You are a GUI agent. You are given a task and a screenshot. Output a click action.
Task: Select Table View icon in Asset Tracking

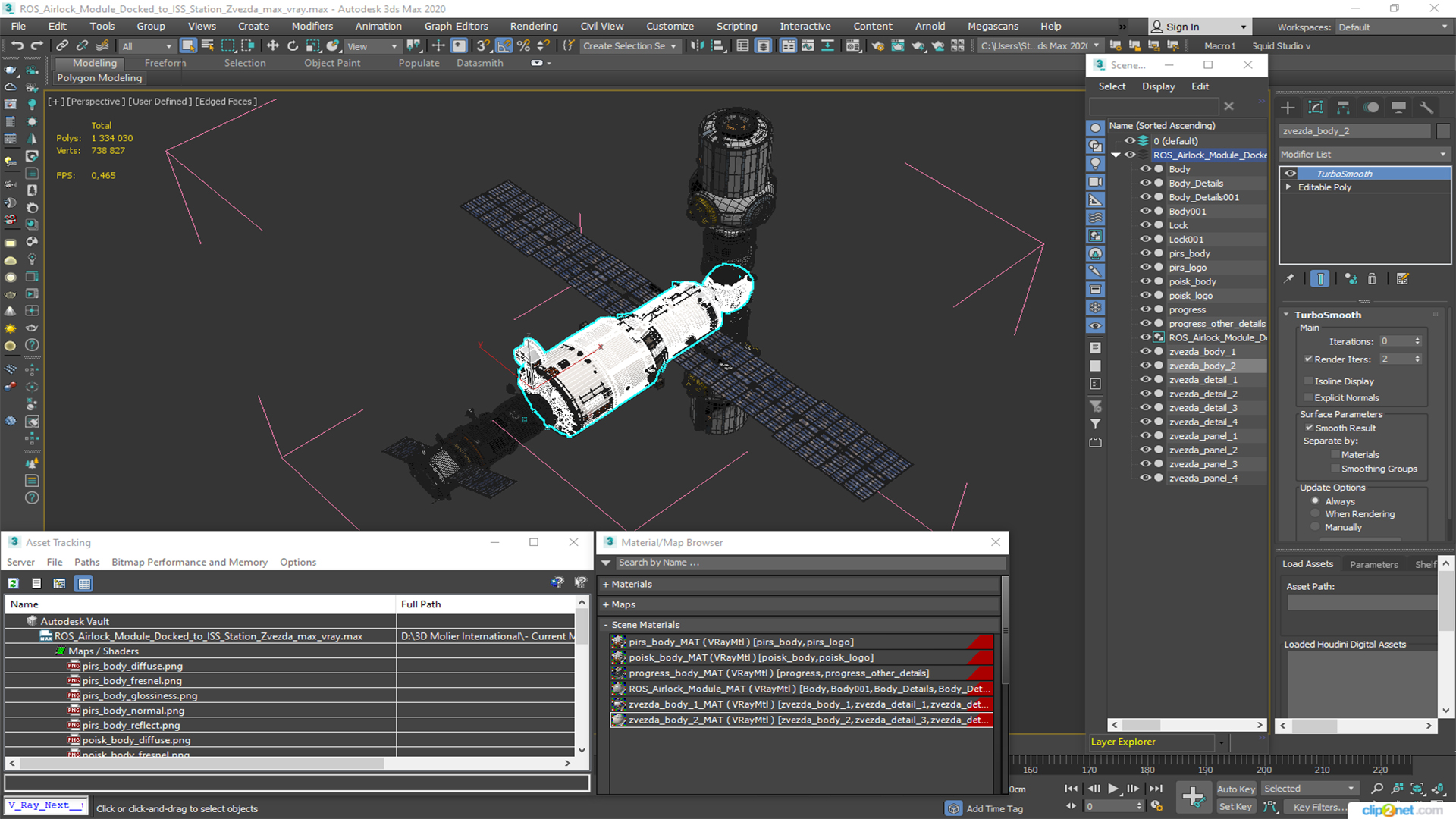coord(84,583)
